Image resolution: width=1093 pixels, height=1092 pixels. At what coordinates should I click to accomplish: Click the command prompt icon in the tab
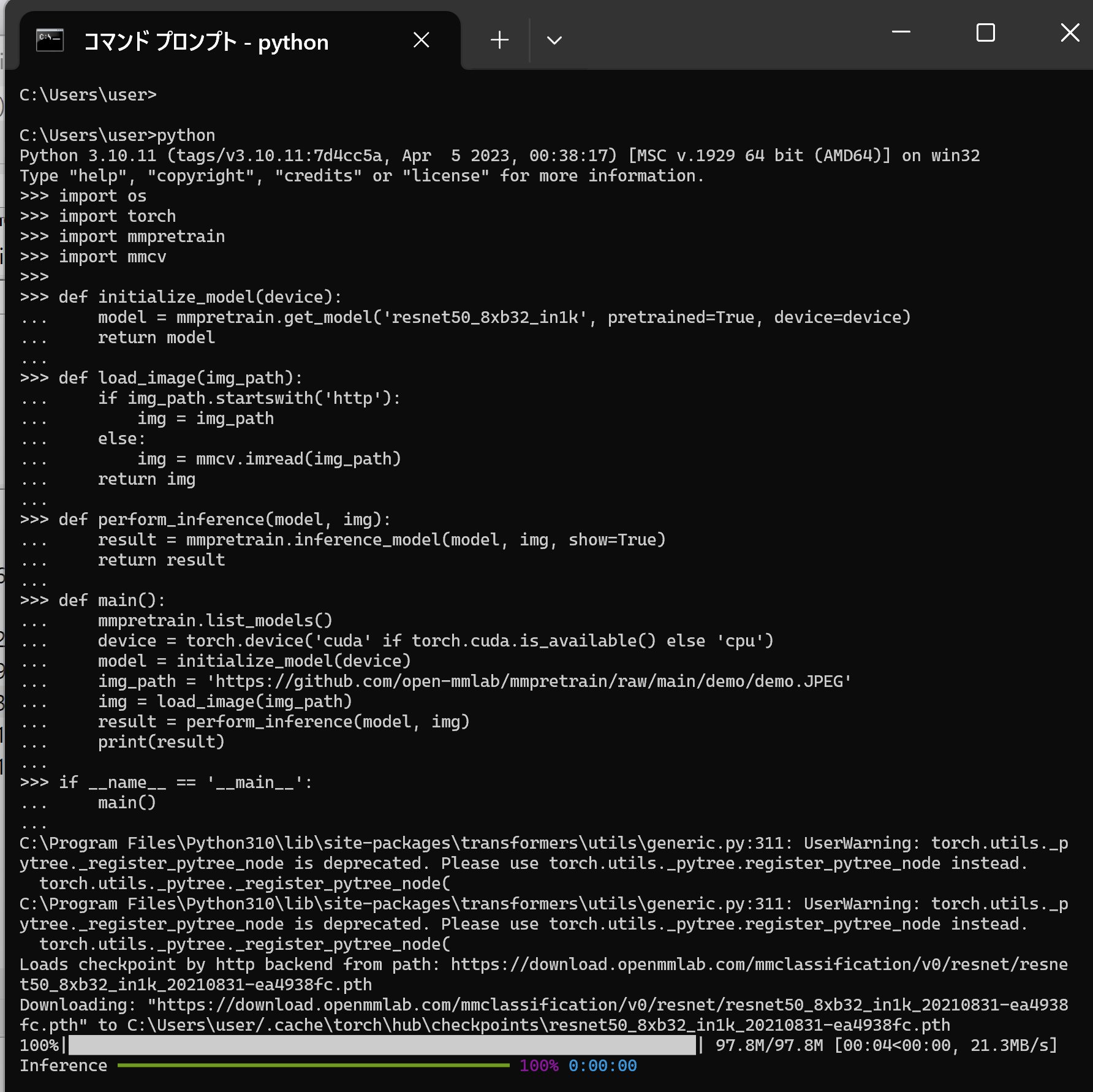pyautogui.click(x=50, y=40)
